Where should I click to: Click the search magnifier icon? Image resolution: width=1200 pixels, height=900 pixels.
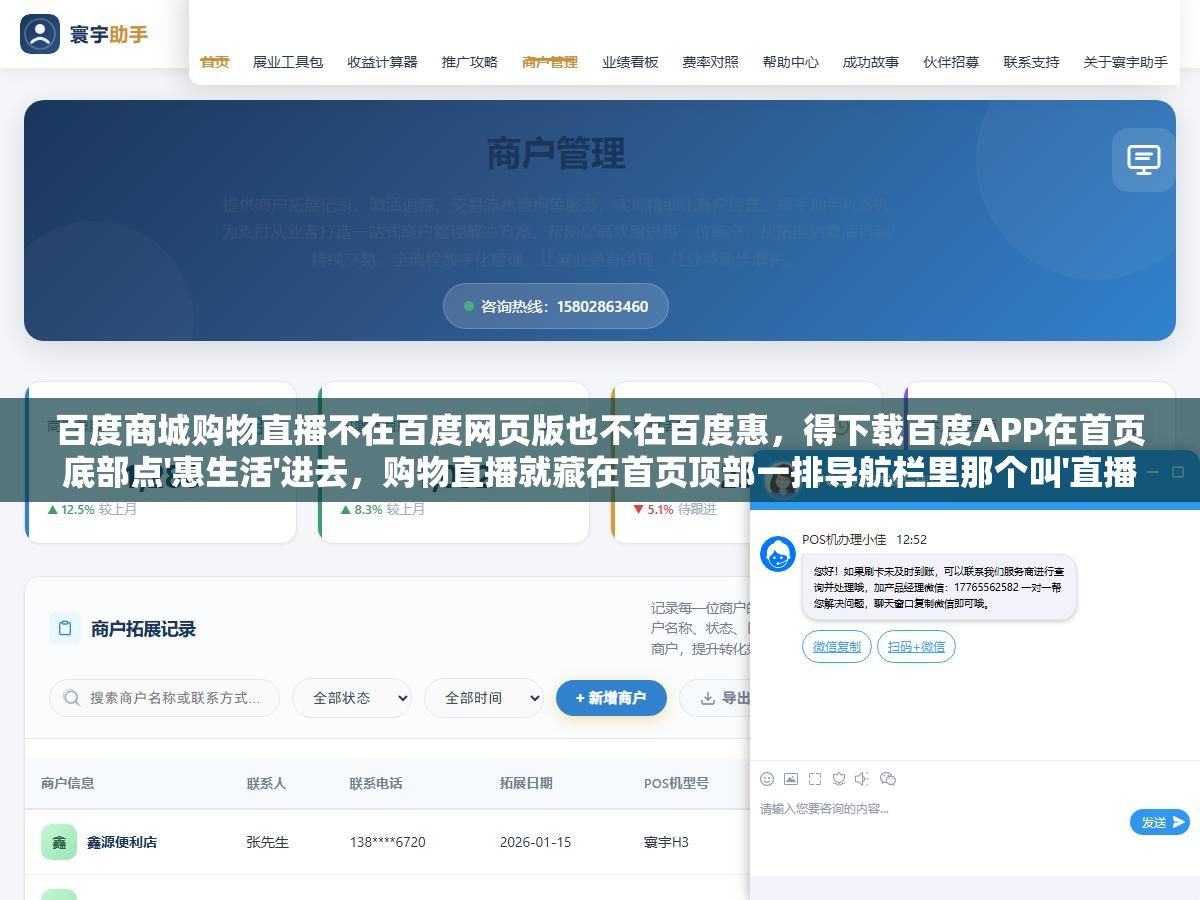[71, 697]
